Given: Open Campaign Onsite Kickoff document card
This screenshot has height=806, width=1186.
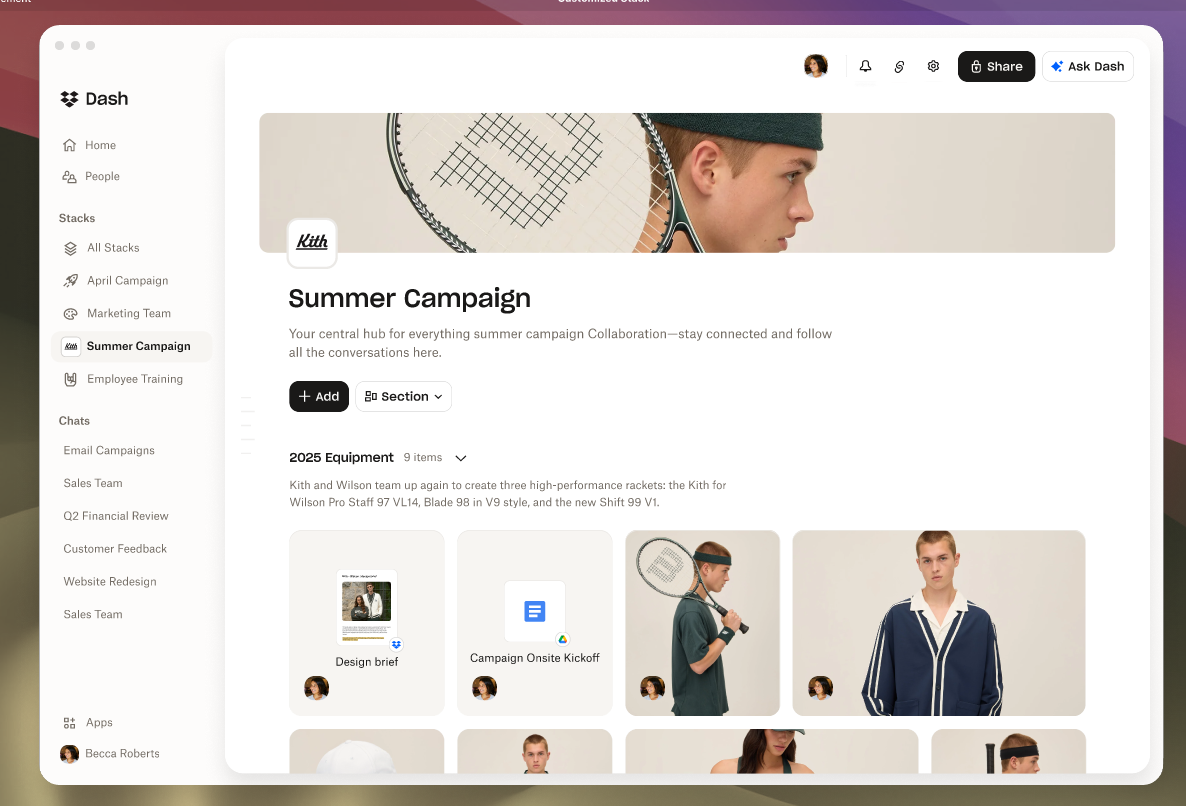Looking at the screenshot, I should click(535, 623).
